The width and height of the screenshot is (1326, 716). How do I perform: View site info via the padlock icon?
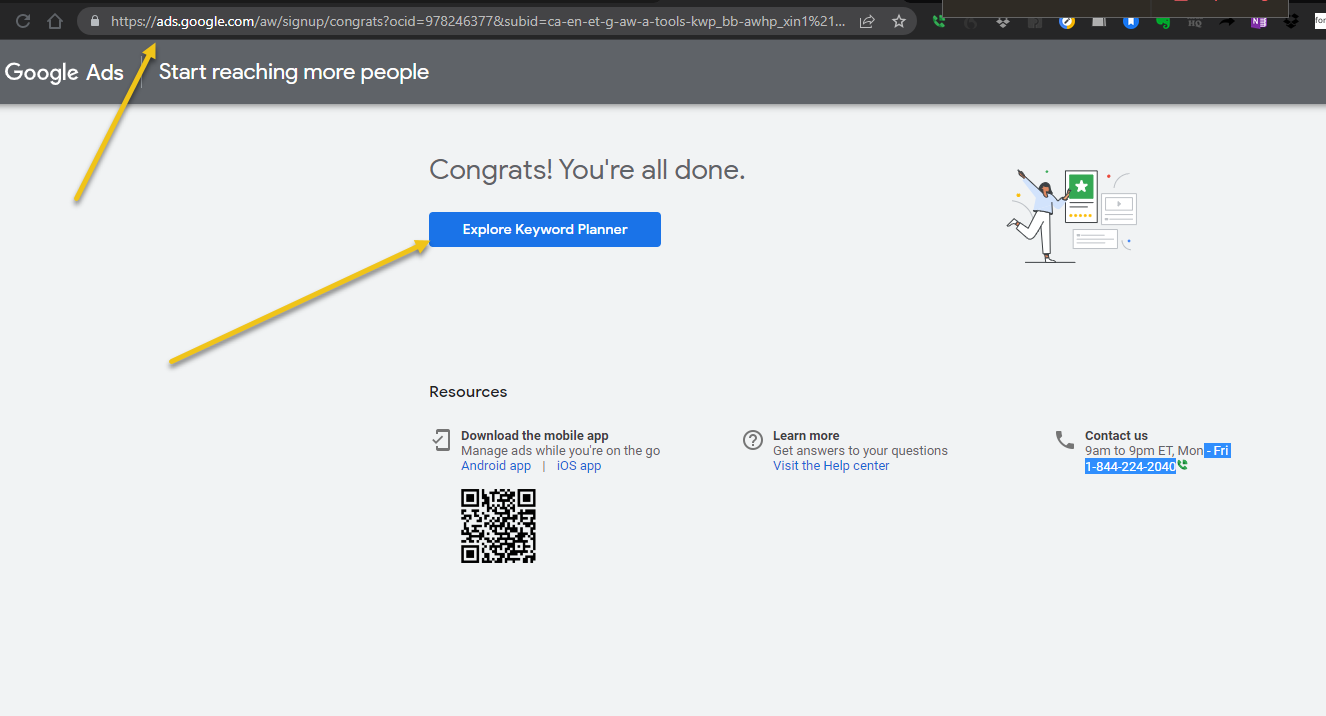coord(95,21)
